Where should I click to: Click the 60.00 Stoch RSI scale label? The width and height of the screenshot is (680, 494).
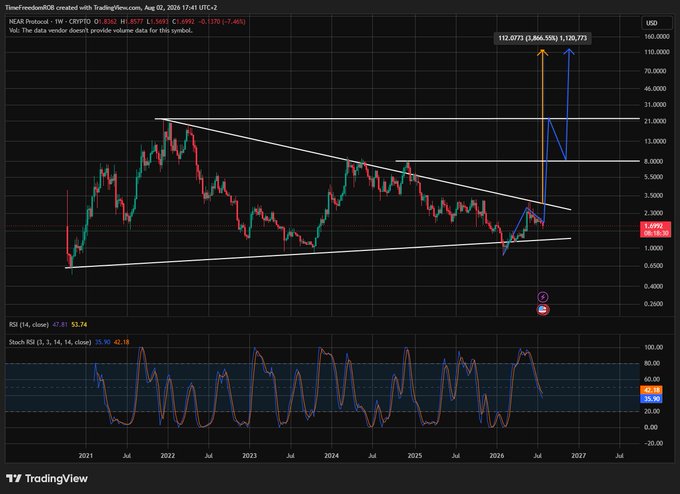pos(654,379)
